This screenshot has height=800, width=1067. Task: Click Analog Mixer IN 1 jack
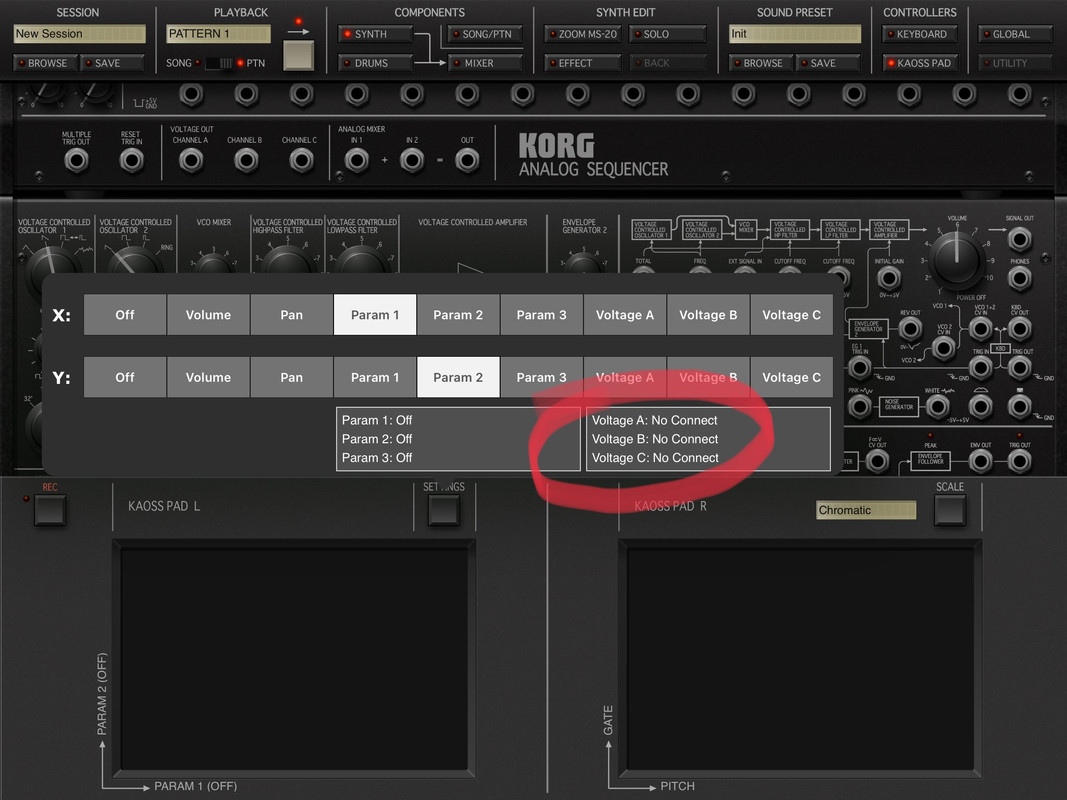click(x=357, y=161)
